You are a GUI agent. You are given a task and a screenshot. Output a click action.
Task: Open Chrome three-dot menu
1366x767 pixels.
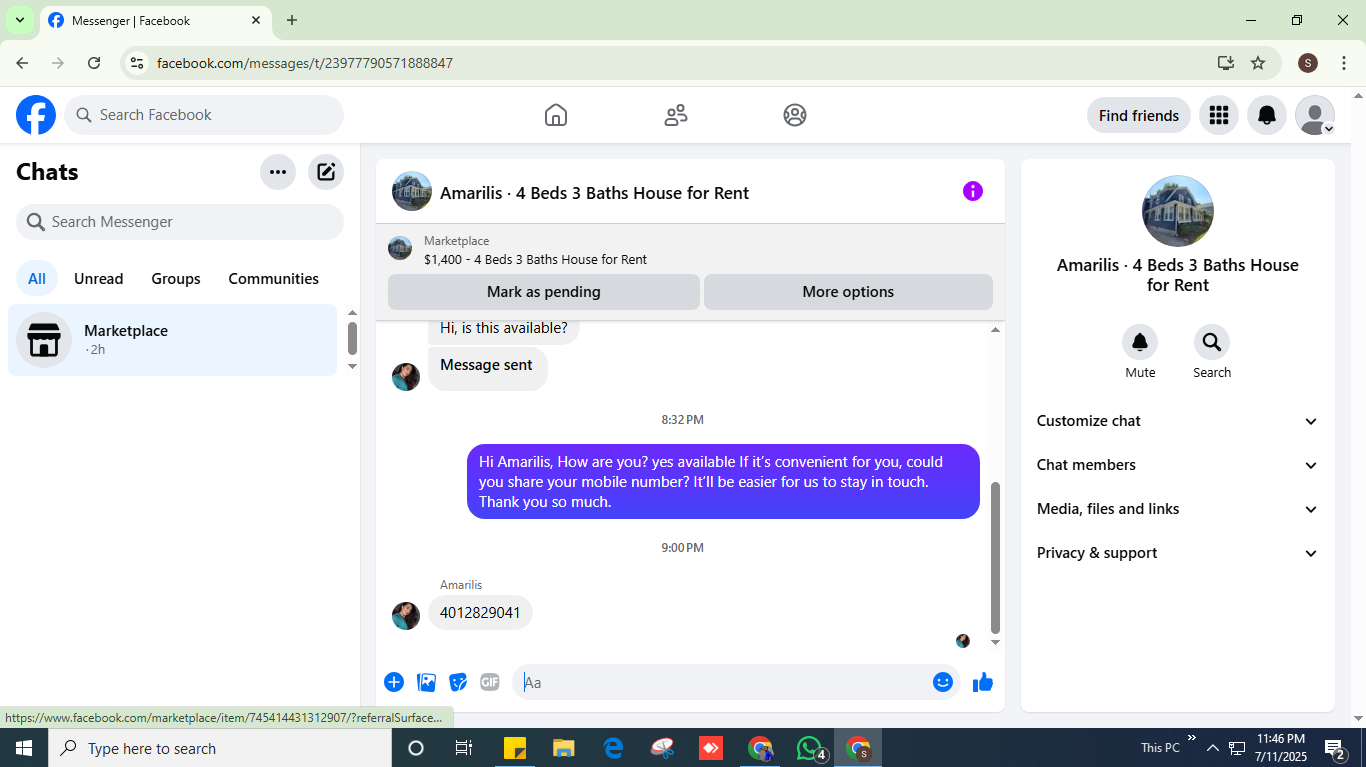(x=1344, y=63)
